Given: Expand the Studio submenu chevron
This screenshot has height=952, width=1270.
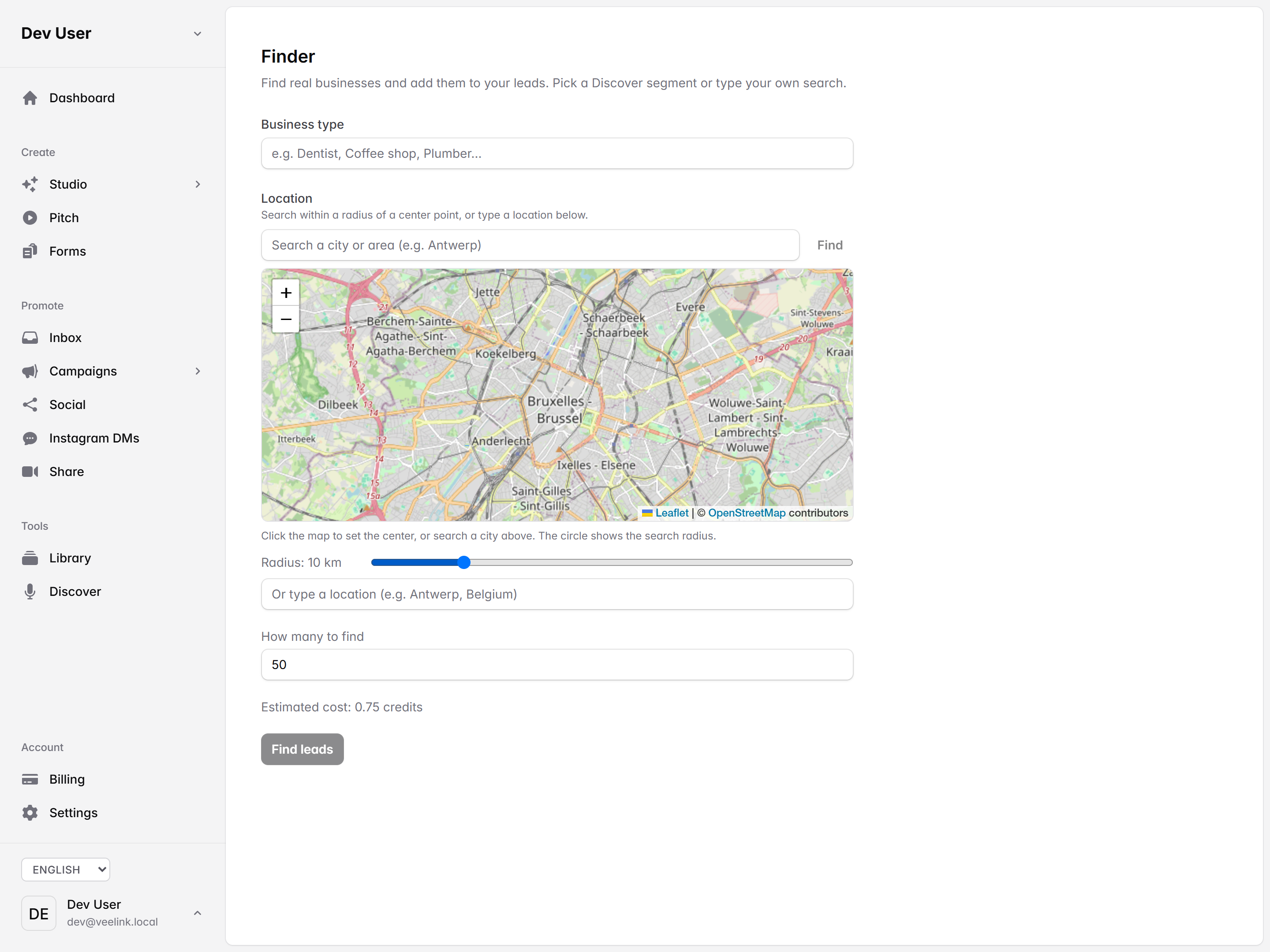Looking at the screenshot, I should [x=198, y=184].
